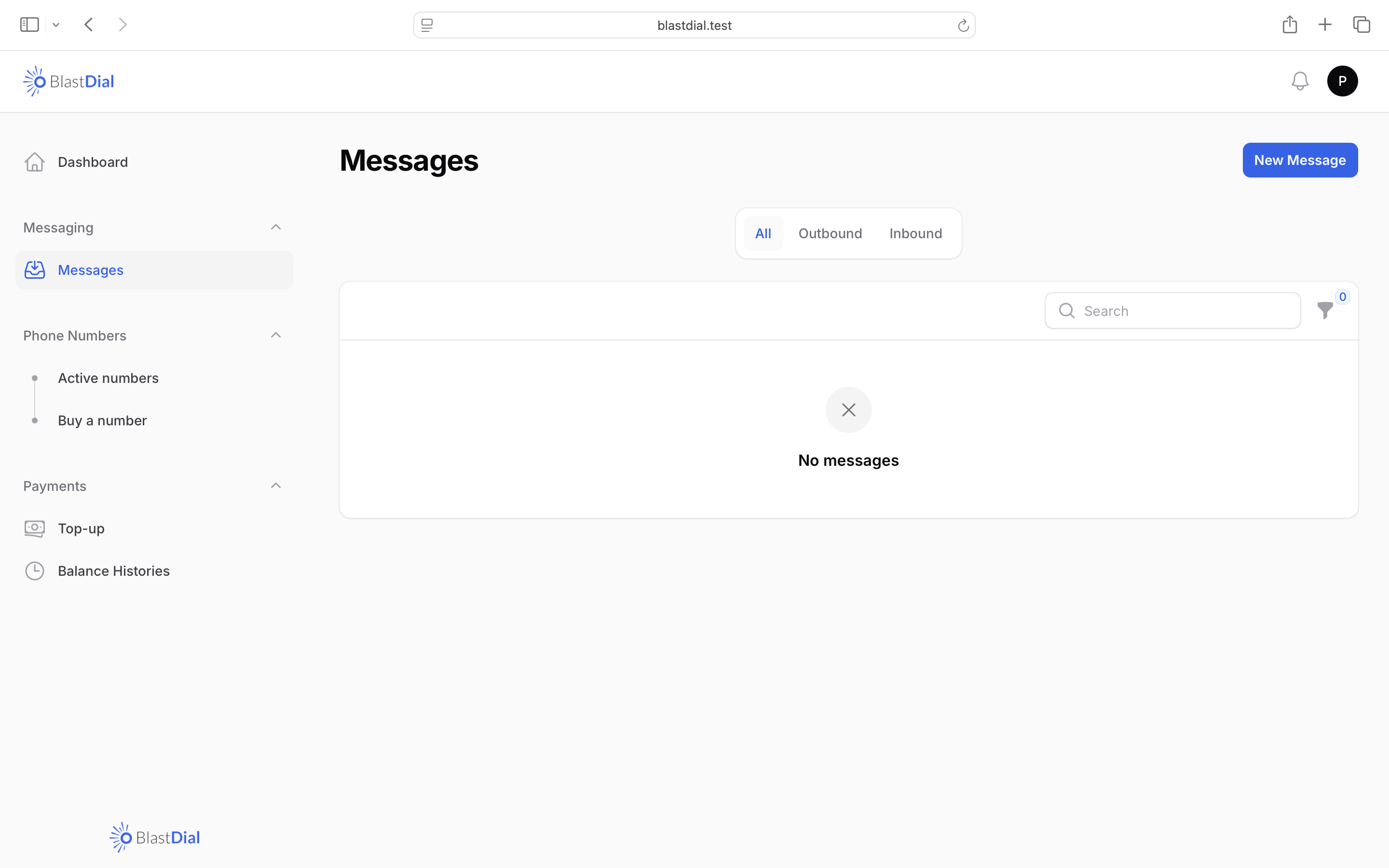Switch to the Outbound tab
Viewport: 1389px width, 868px height.
click(830, 233)
